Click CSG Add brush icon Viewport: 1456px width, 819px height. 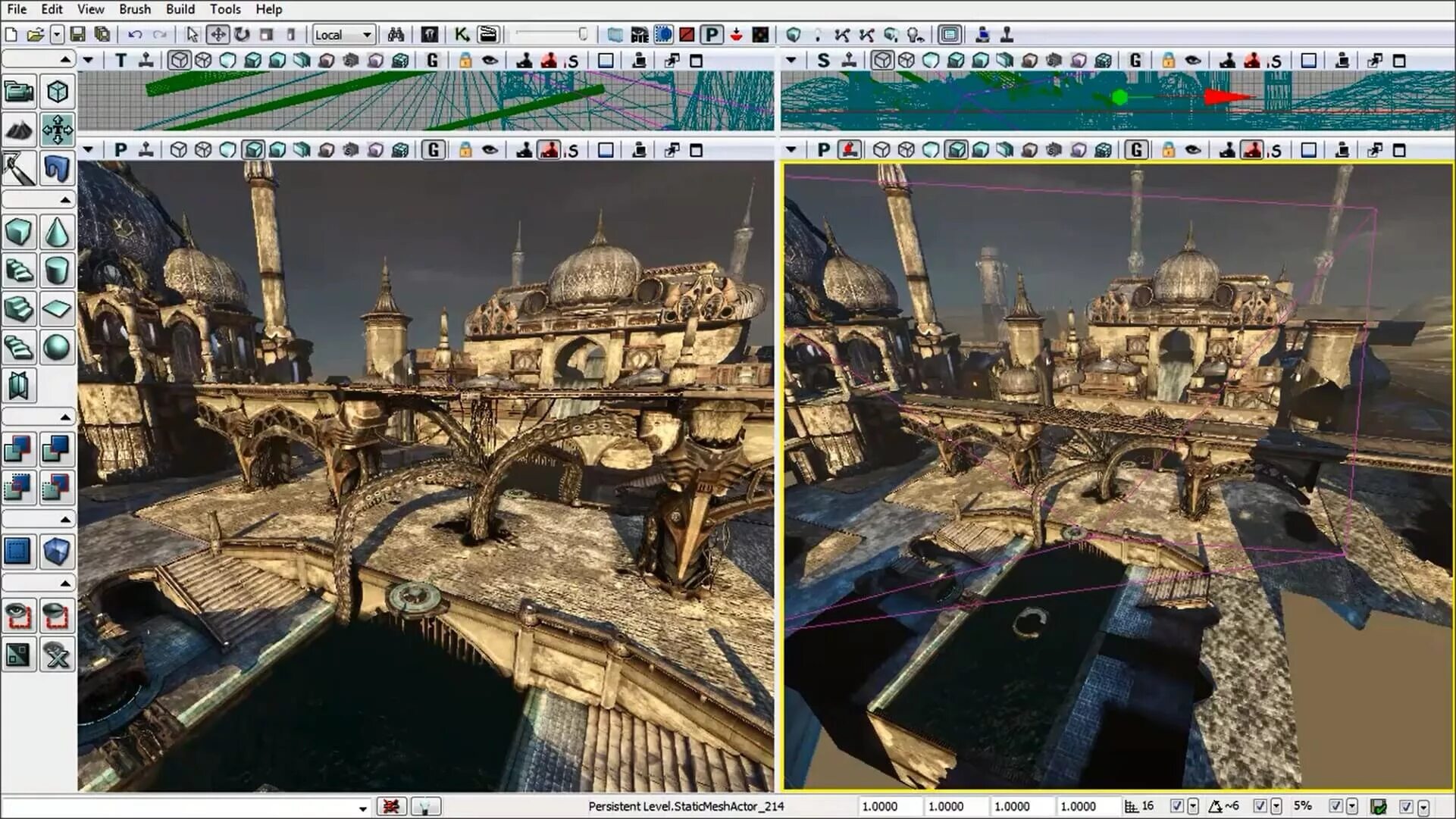[x=18, y=449]
